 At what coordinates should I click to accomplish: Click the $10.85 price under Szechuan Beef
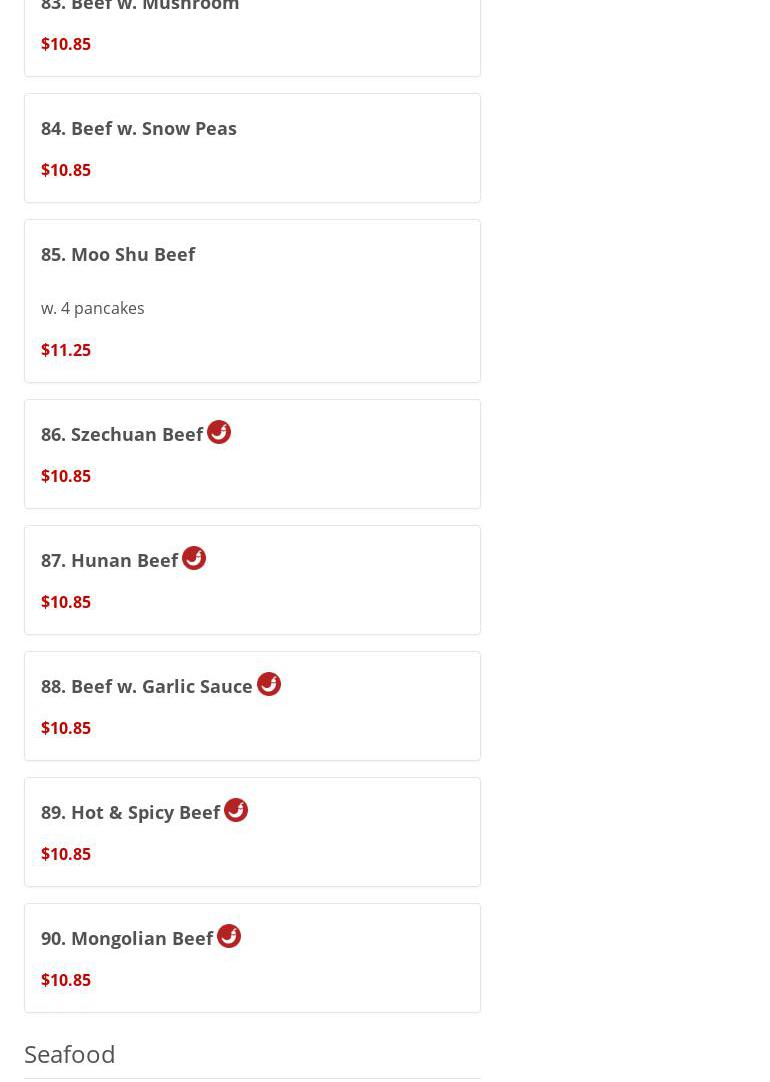pyautogui.click(x=66, y=476)
